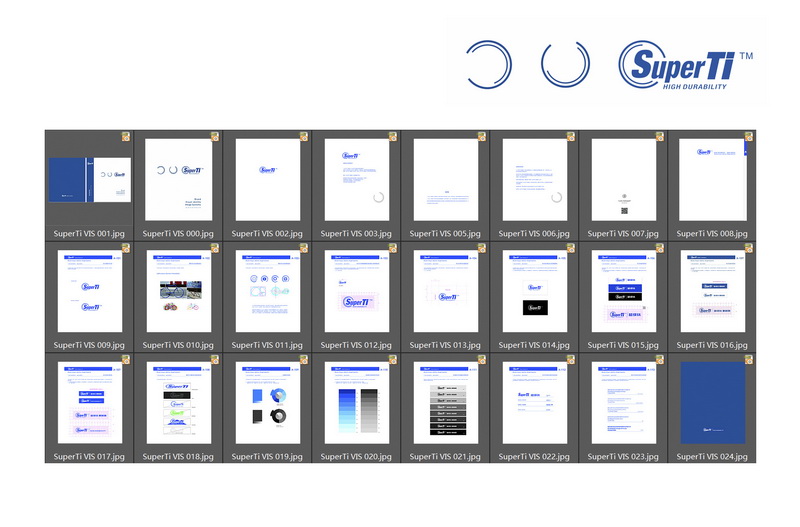Select the SuperTi VIS 022.jpg thumbnail
Screen dimensions: 800x527
click(x=535, y=403)
